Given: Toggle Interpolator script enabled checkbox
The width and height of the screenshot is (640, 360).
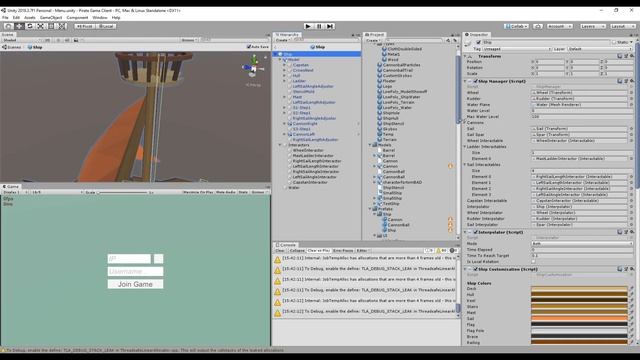Looking at the screenshot, I should 476,232.
